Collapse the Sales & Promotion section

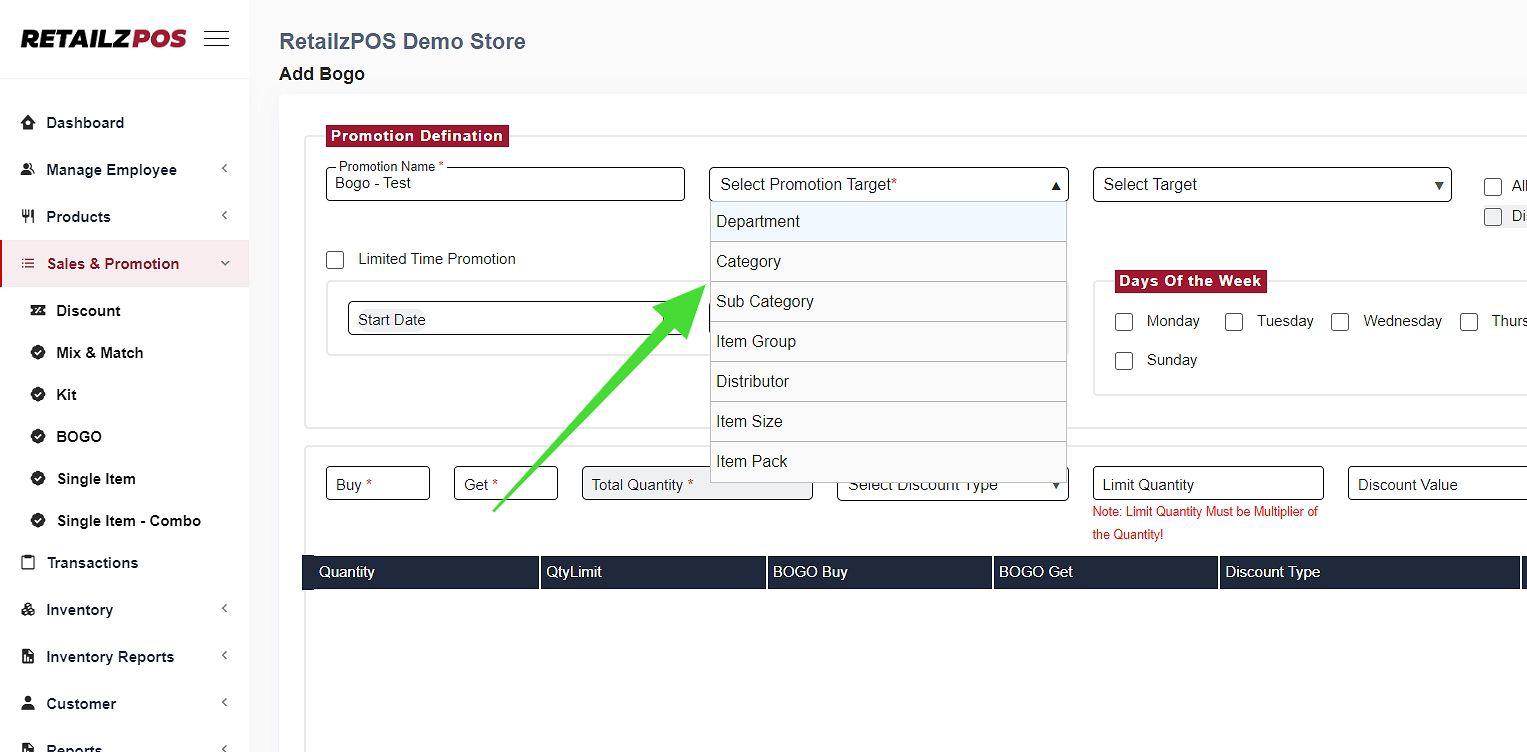pyautogui.click(x=224, y=264)
